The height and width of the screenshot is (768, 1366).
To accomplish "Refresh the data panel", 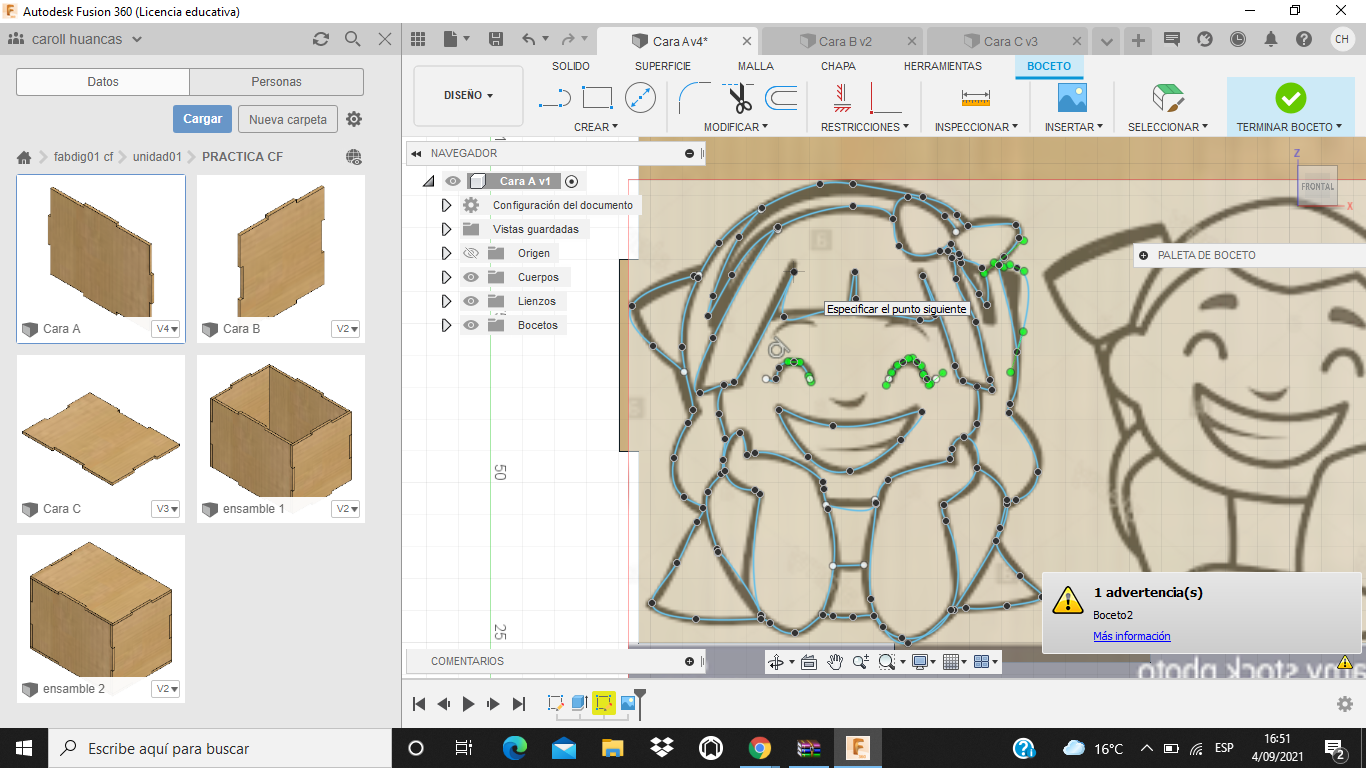I will 320,39.
